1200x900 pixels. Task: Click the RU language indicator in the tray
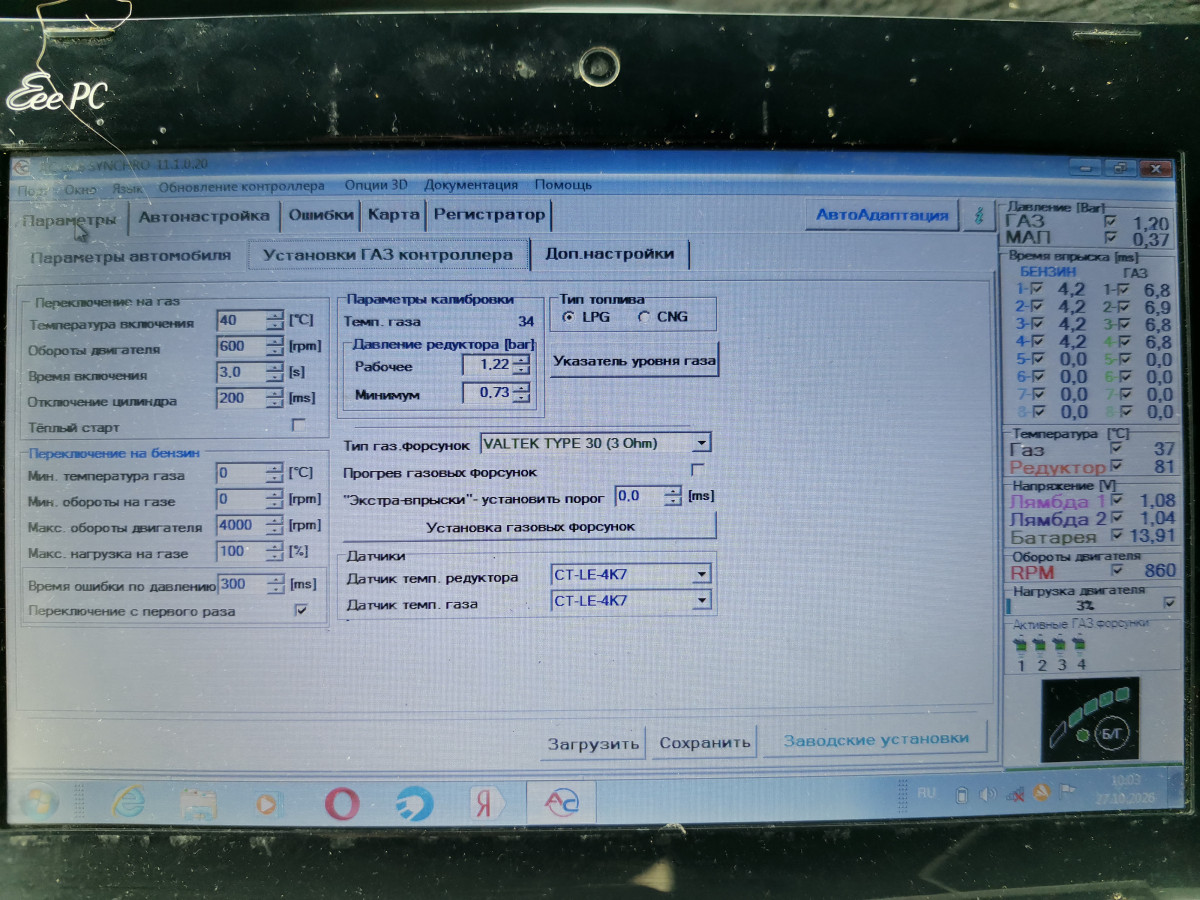tap(927, 793)
